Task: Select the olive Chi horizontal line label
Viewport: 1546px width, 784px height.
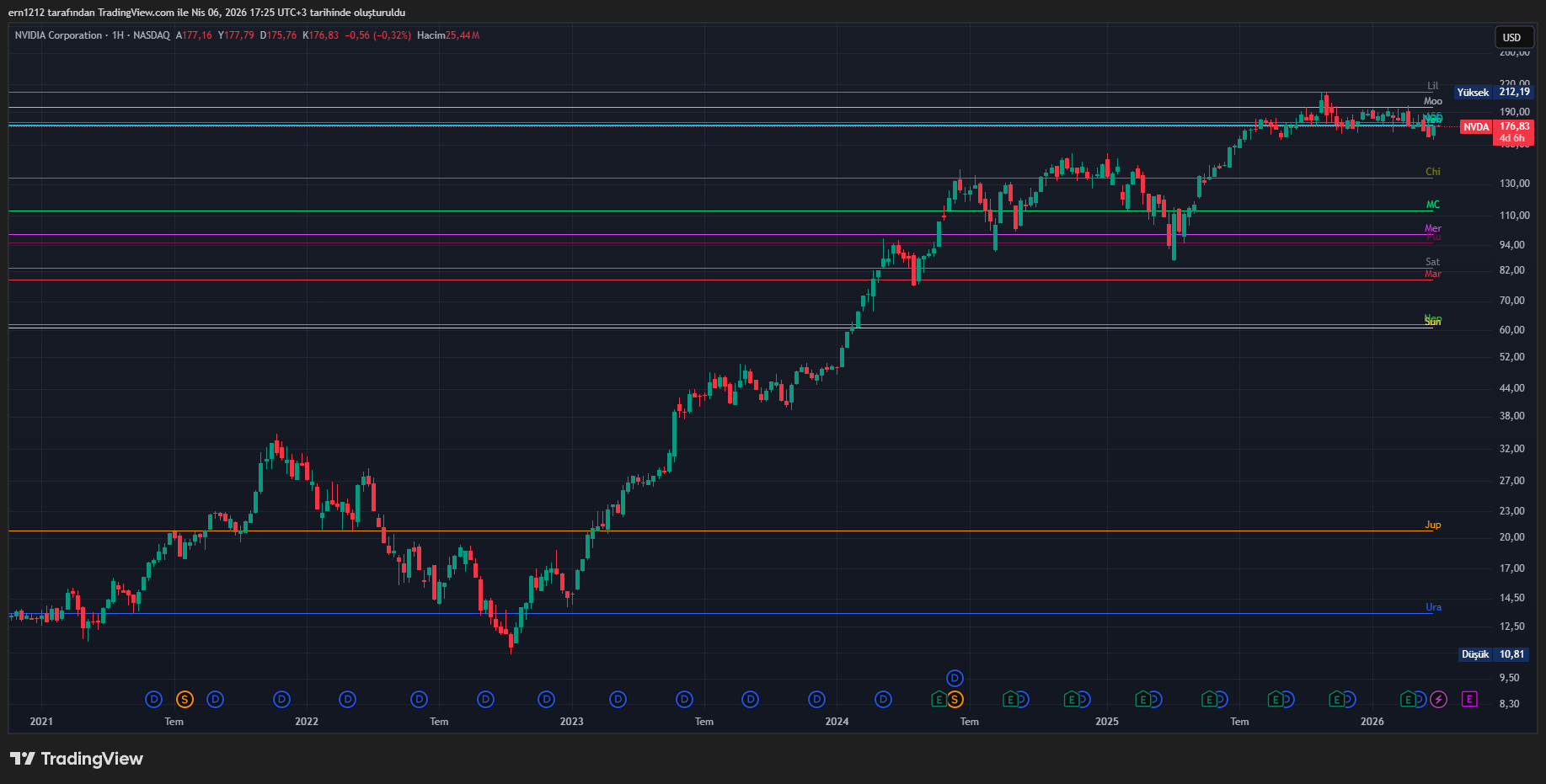Action: pyautogui.click(x=1432, y=172)
